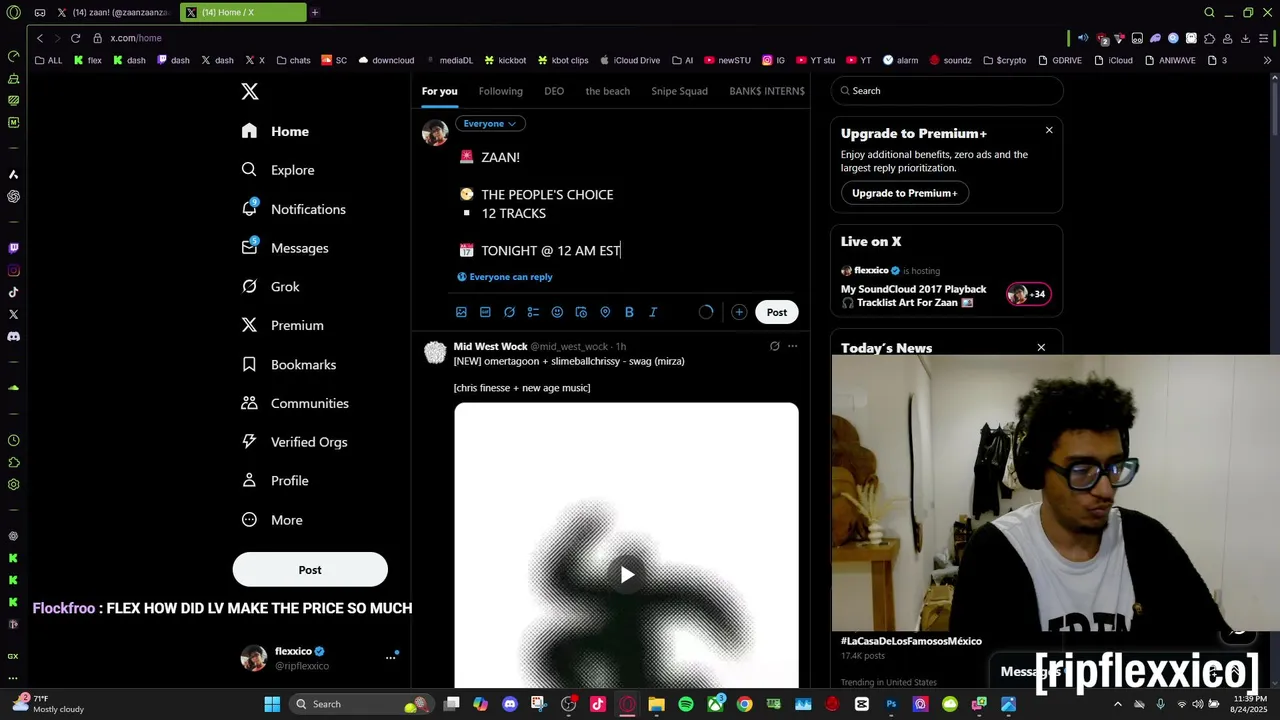Open Bookmarks in sidebar
Image resolution: width=1280 pixels, height=720 pixels.
tap(289, 365)
